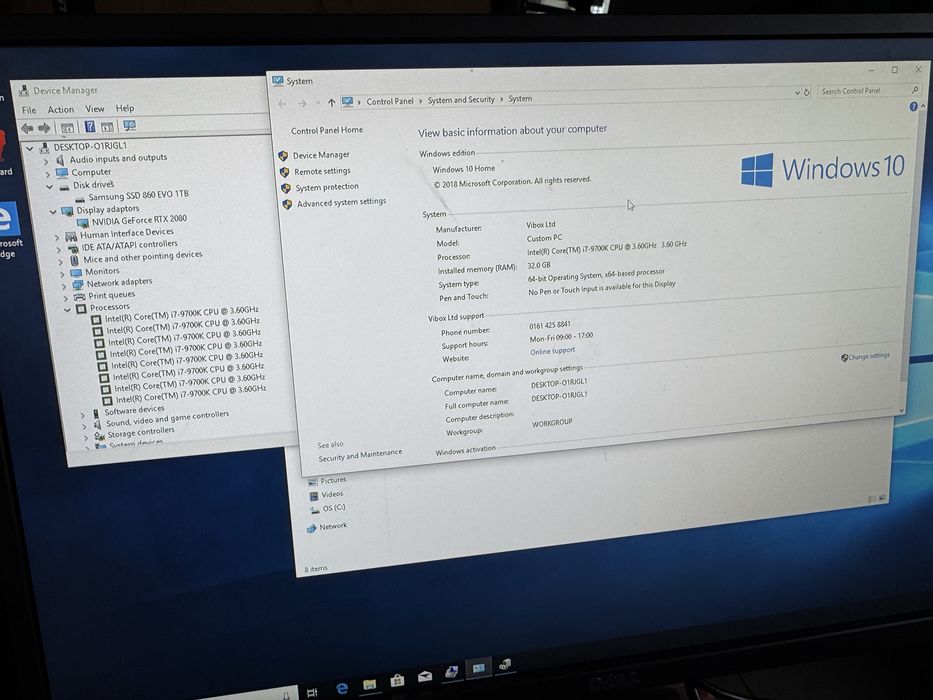933x700 pixels.
Task: Expand Mice and other pointing devices
Action: pos(60,261)
